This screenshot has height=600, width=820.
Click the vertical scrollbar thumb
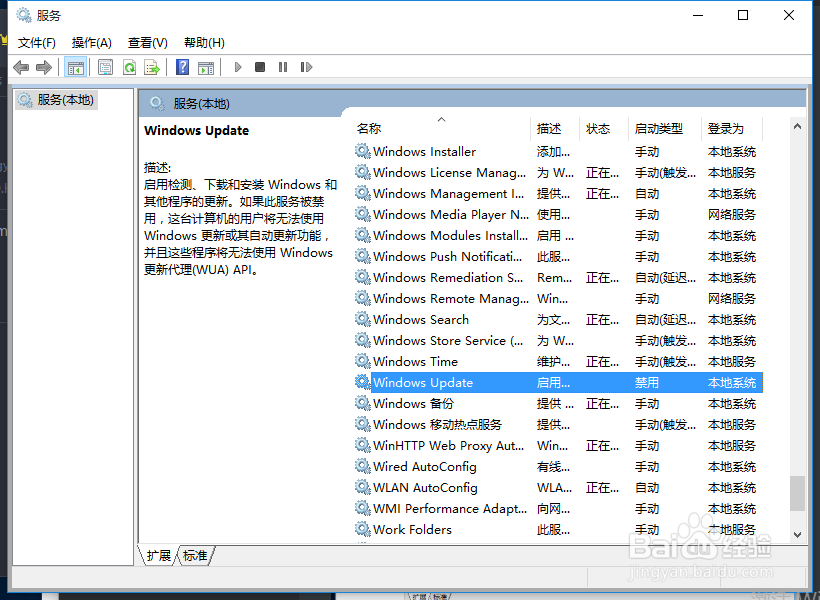tap(797, 493)
